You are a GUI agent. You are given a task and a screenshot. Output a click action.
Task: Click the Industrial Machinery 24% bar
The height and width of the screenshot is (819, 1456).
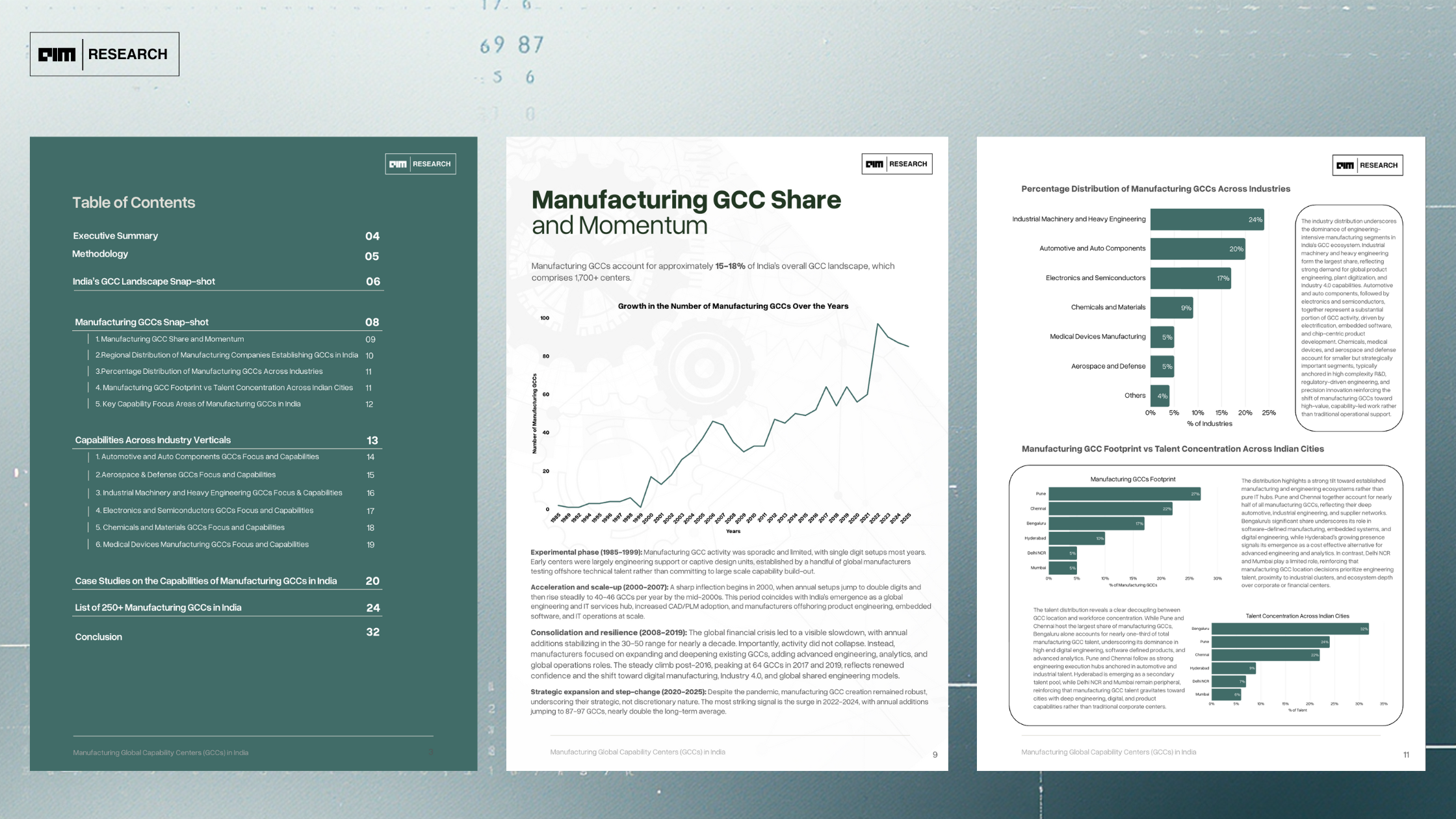click(1206, 220)
